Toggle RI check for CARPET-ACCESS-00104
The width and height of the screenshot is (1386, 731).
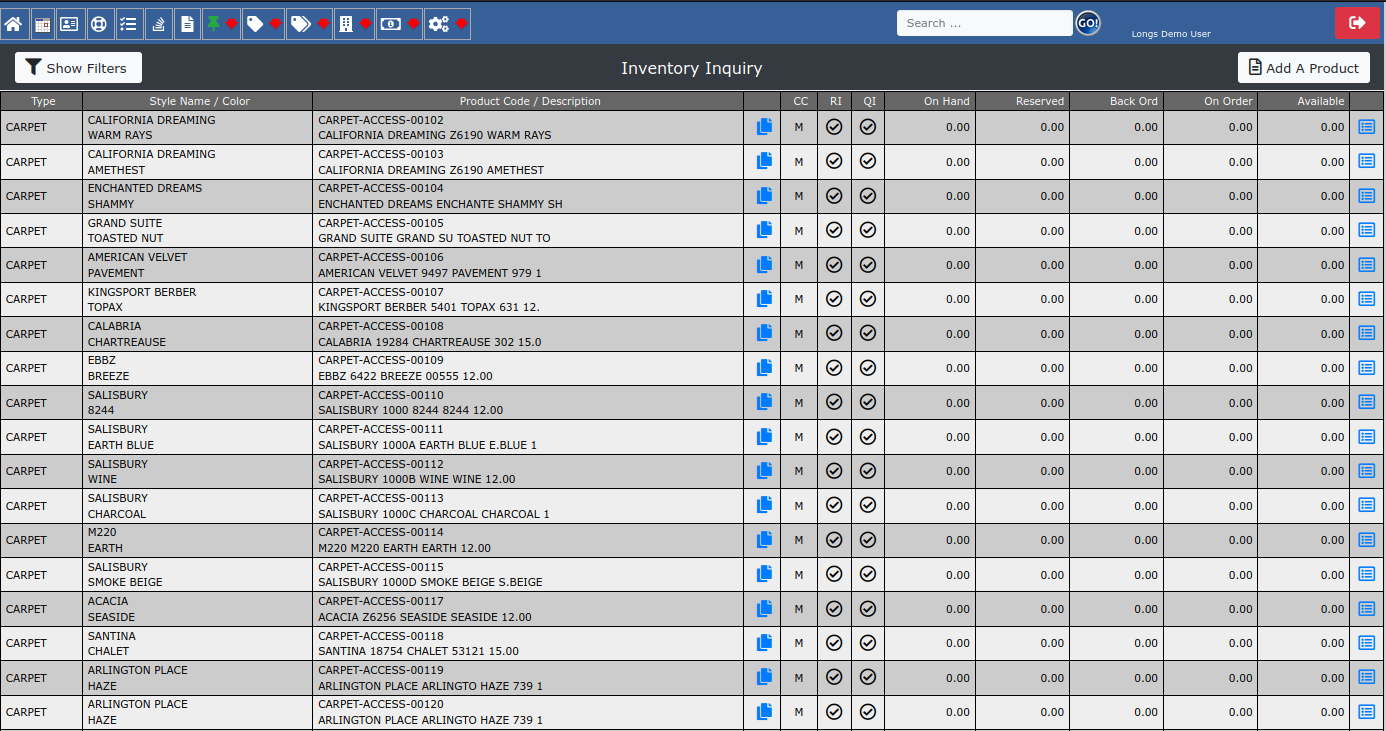click(x=834, y=196)
